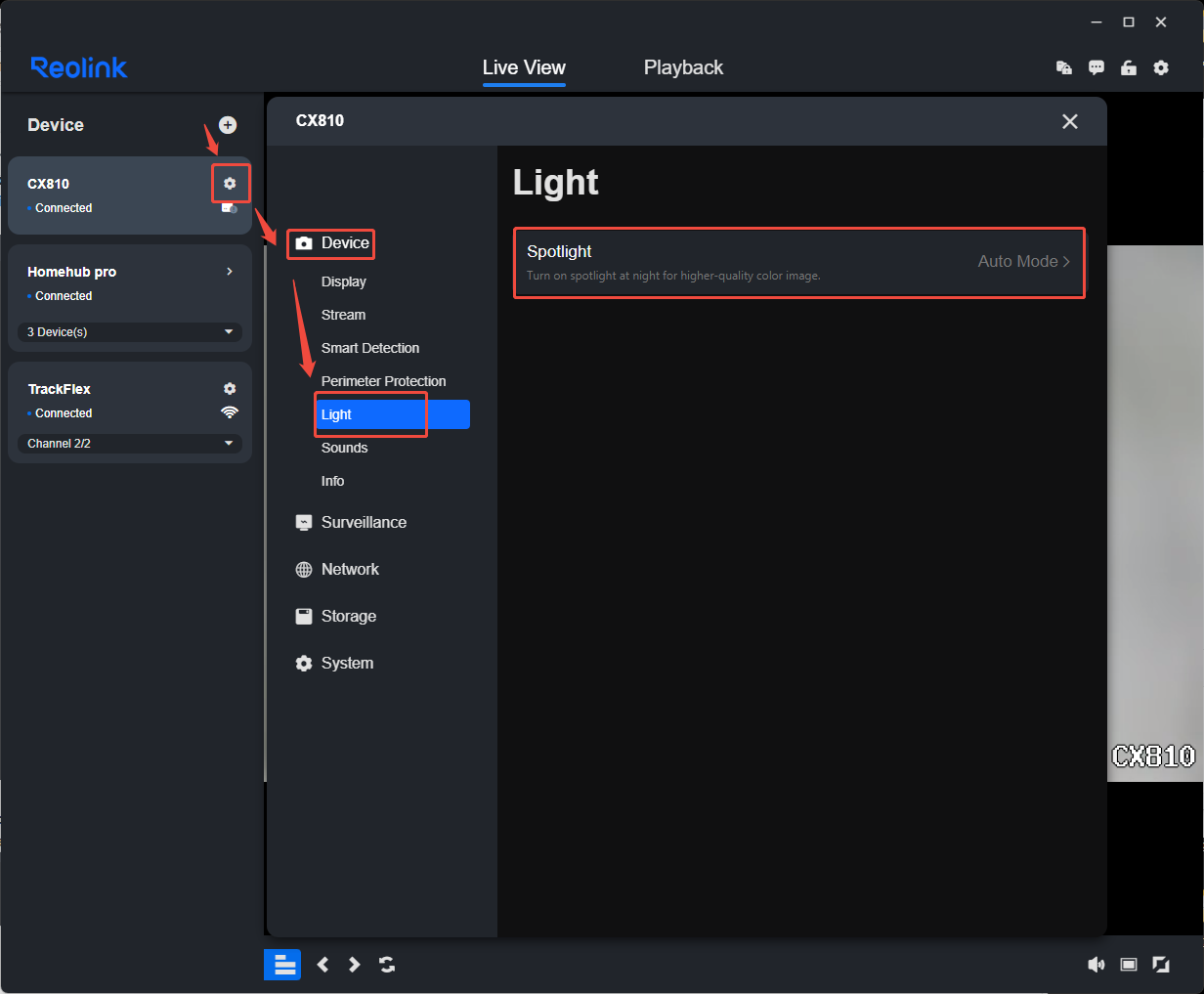Screen dimensions: 1204x994
Task: Toggle the screen layout icon
Action: click(x=283, y=965)
